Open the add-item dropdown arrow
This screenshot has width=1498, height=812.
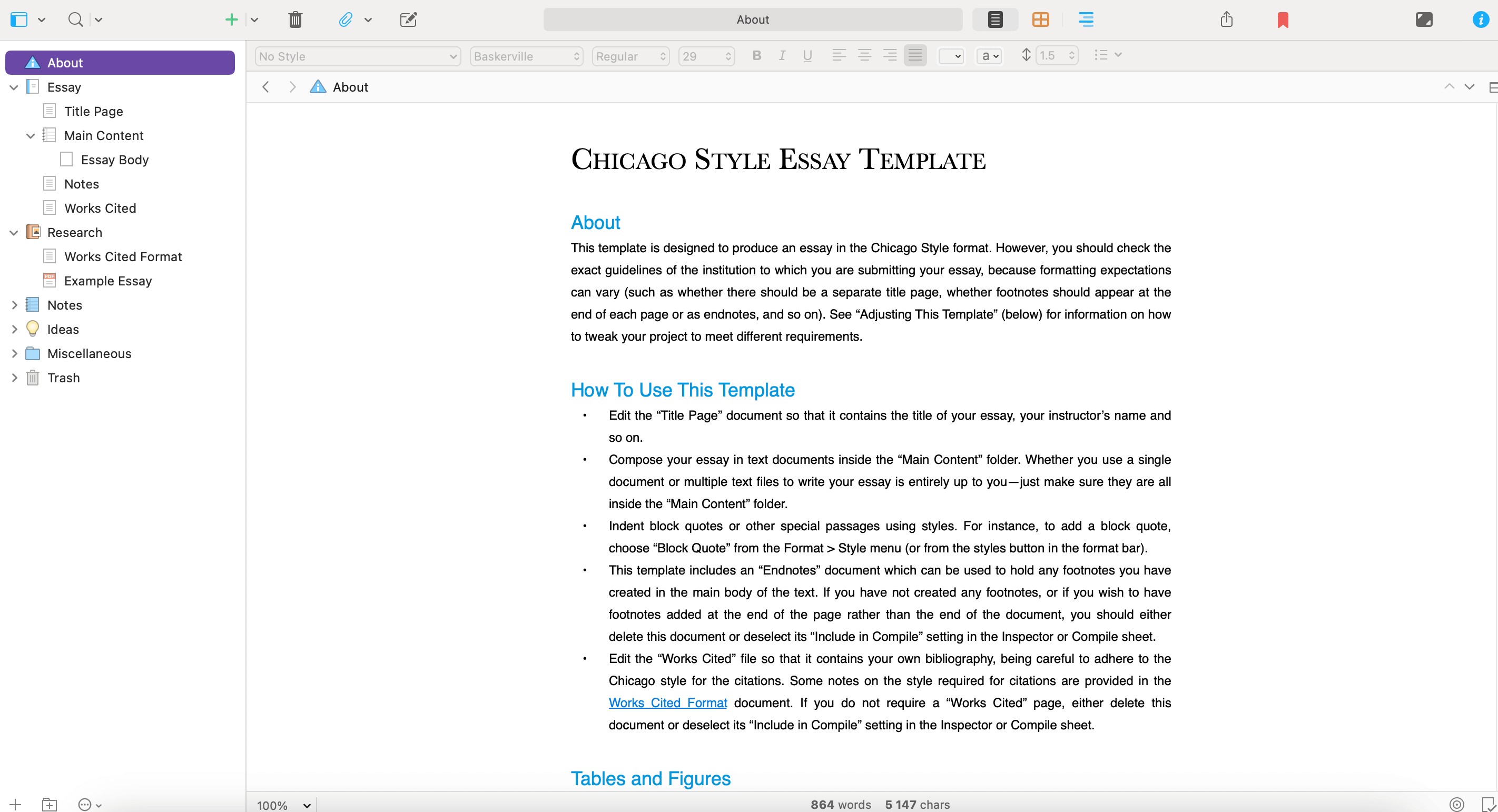255,20
